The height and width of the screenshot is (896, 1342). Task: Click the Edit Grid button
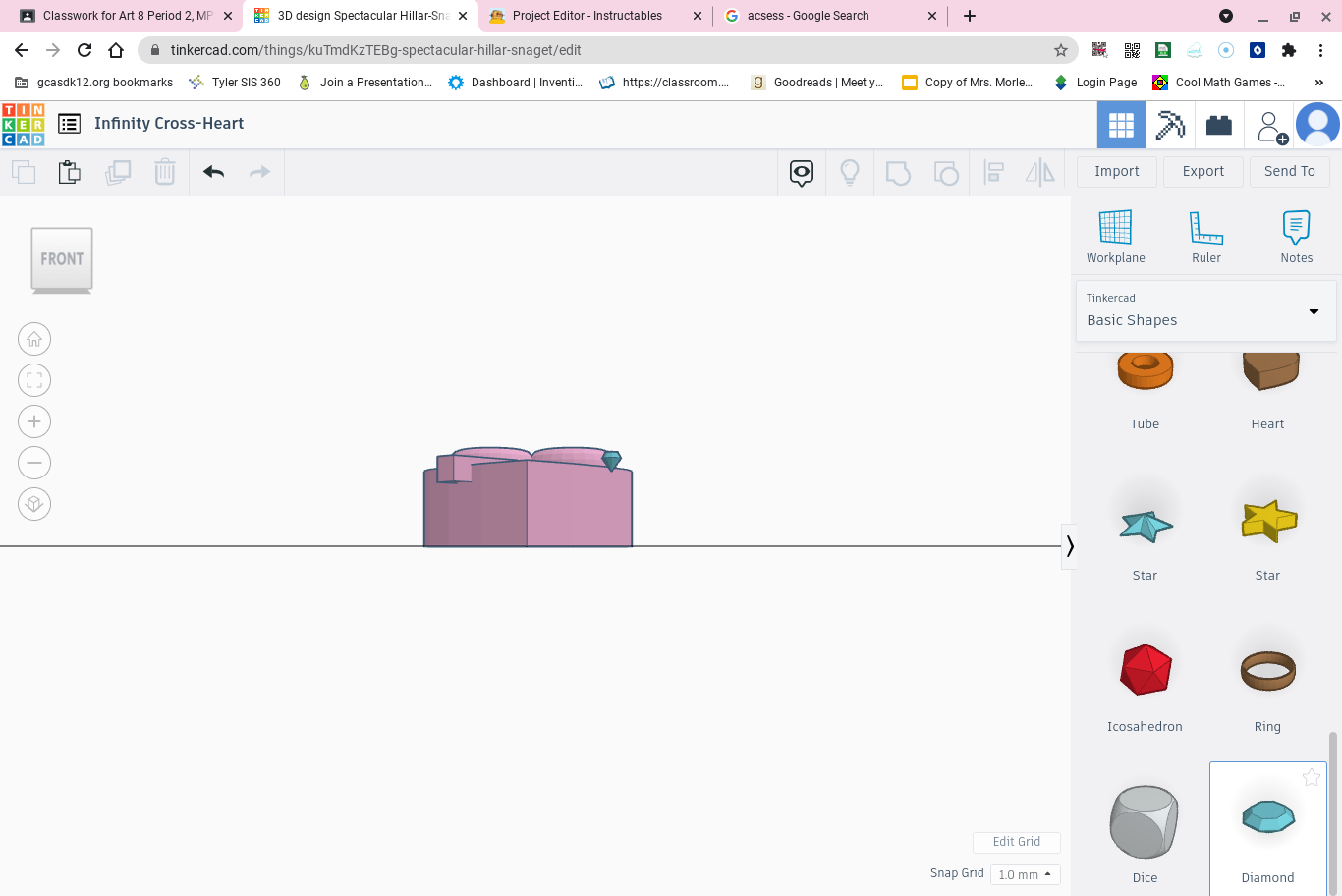(x=1017, y=842)
